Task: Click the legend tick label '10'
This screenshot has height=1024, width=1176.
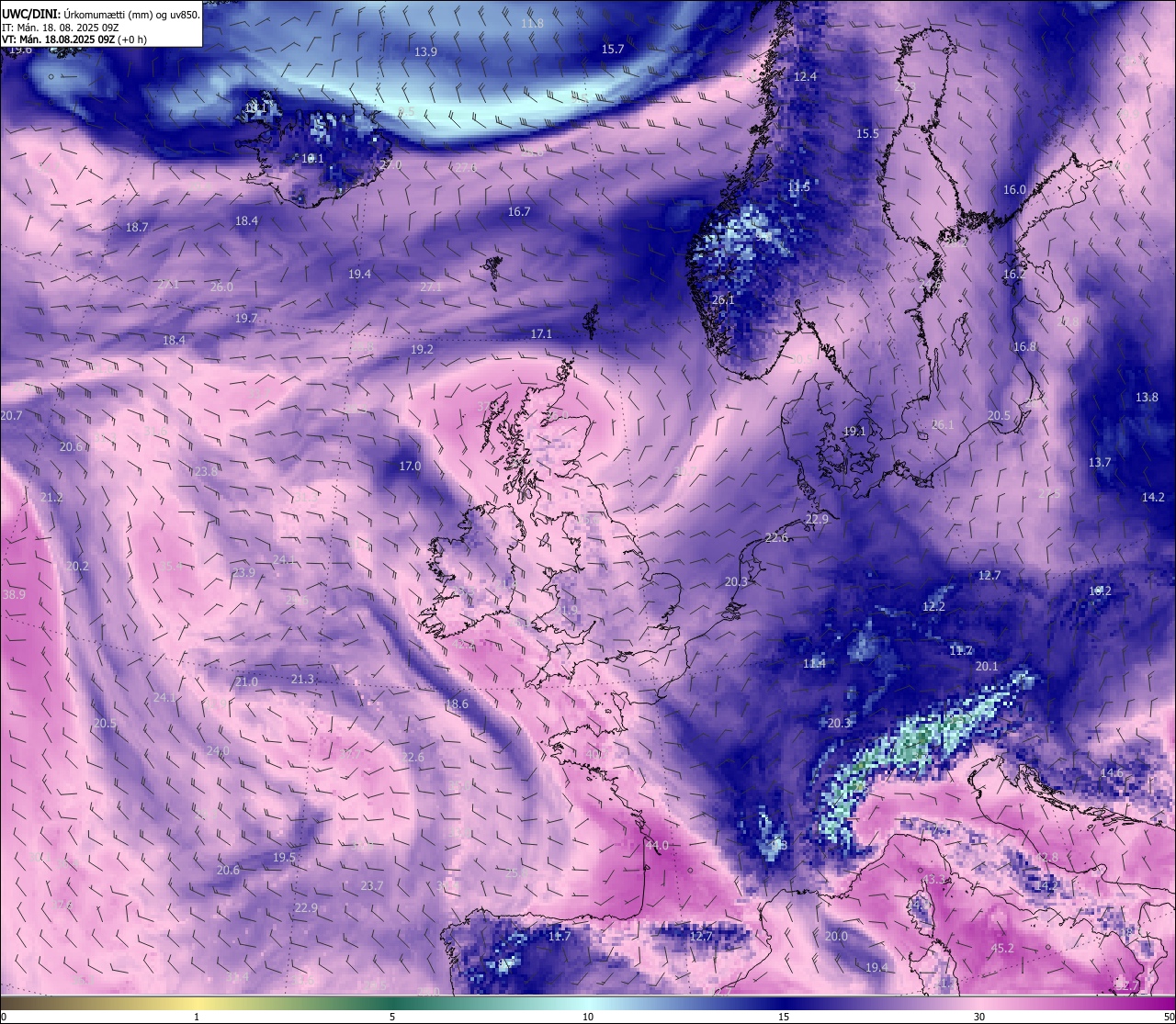Action: [588, 1017]
